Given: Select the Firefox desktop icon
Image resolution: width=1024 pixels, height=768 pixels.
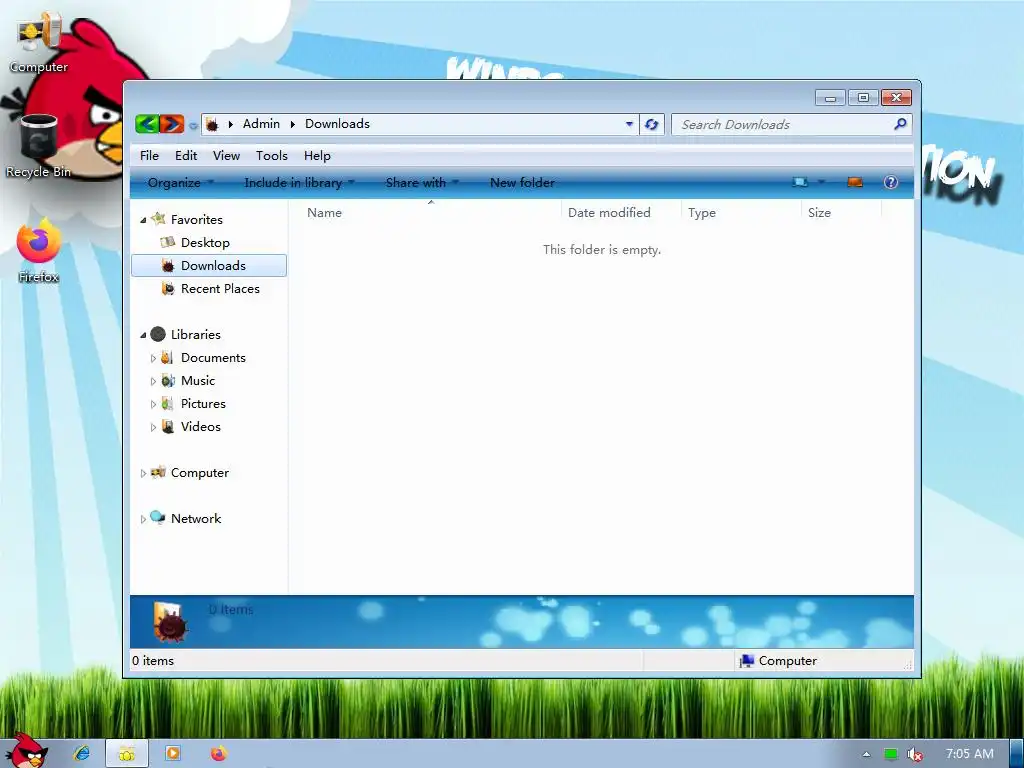Looking at the screenshot, I should click(x=39, y=251).
